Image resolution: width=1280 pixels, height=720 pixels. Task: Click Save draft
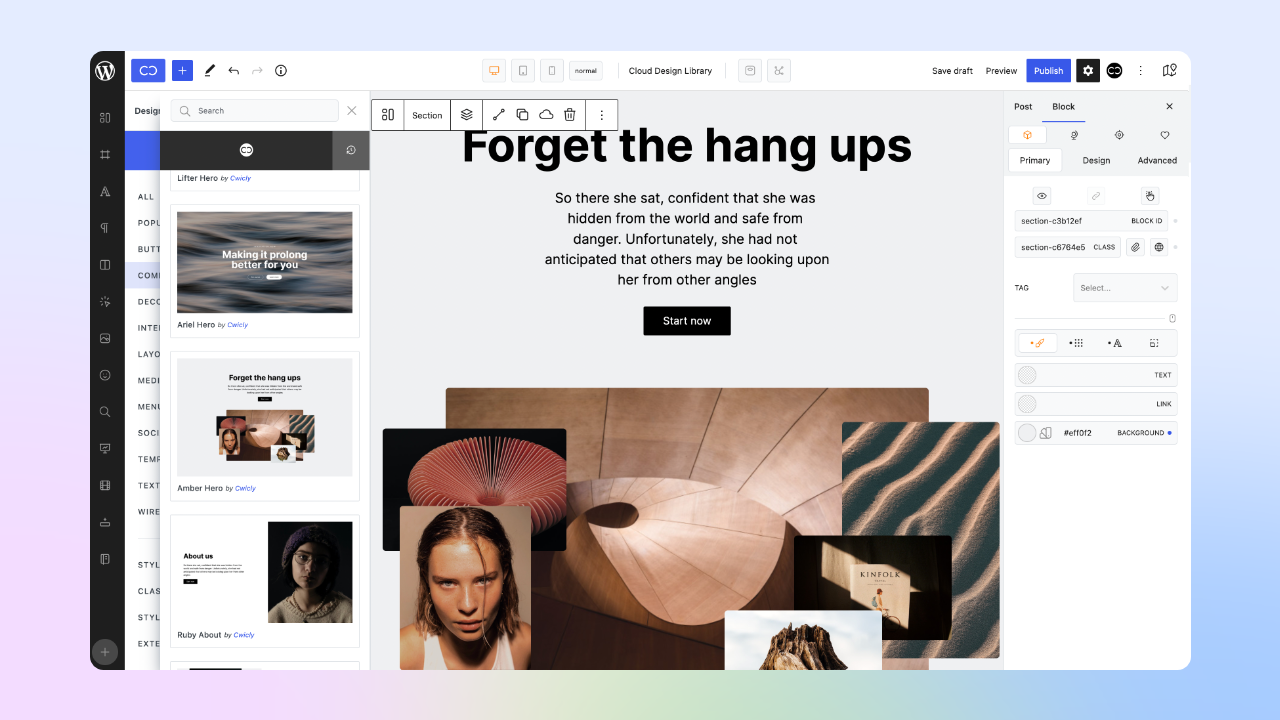[x=952, y=71]
